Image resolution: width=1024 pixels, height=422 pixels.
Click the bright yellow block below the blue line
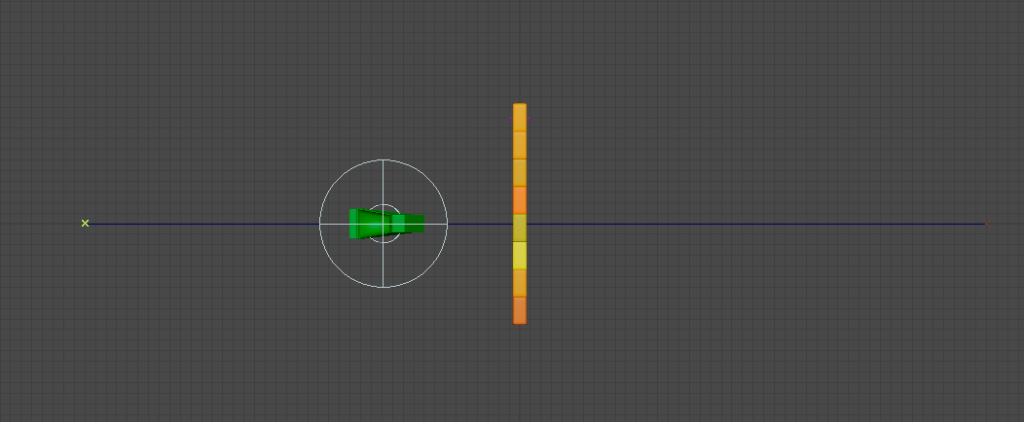click(520, 255)
